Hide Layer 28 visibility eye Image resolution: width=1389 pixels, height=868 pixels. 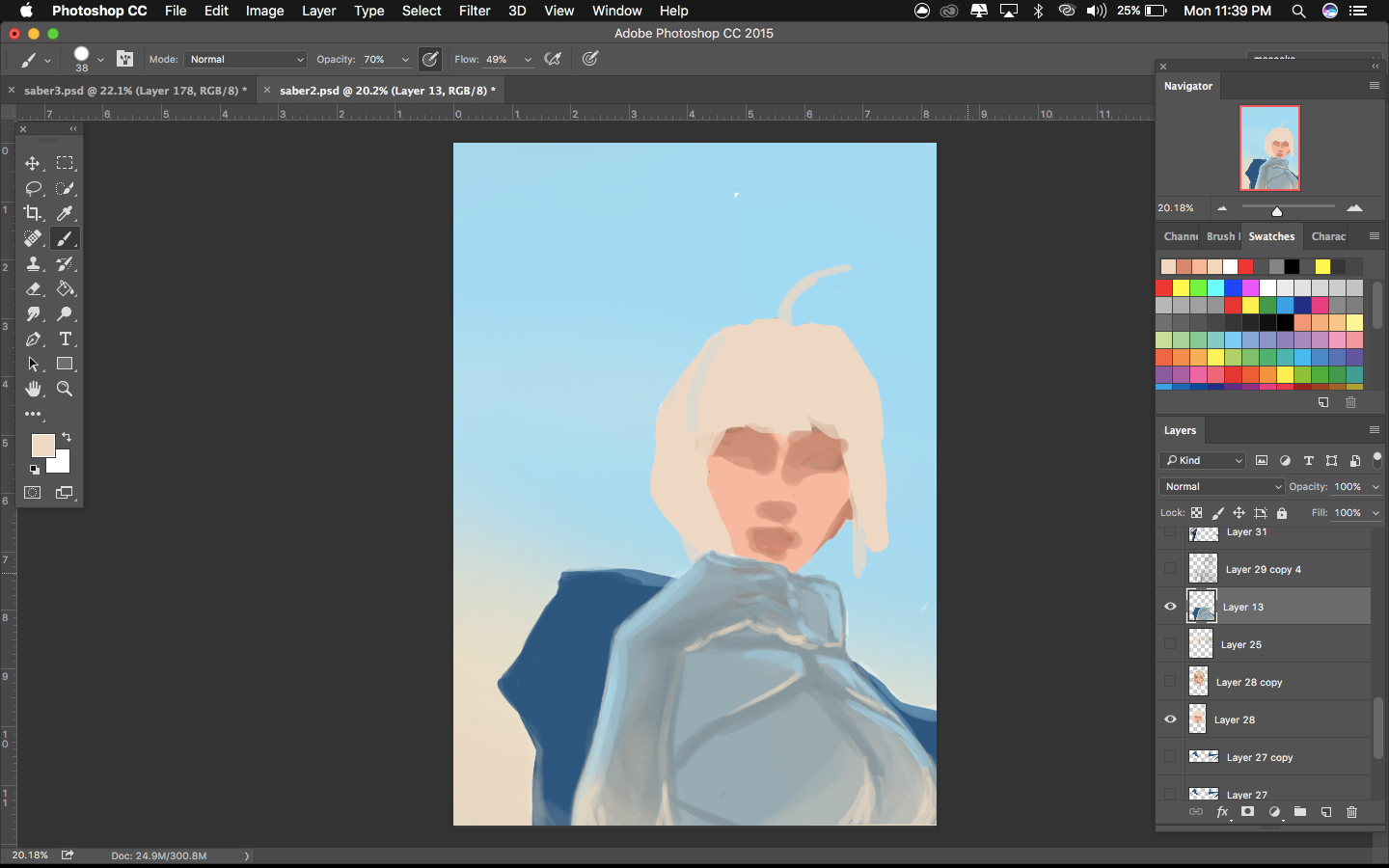(1170, 719)
